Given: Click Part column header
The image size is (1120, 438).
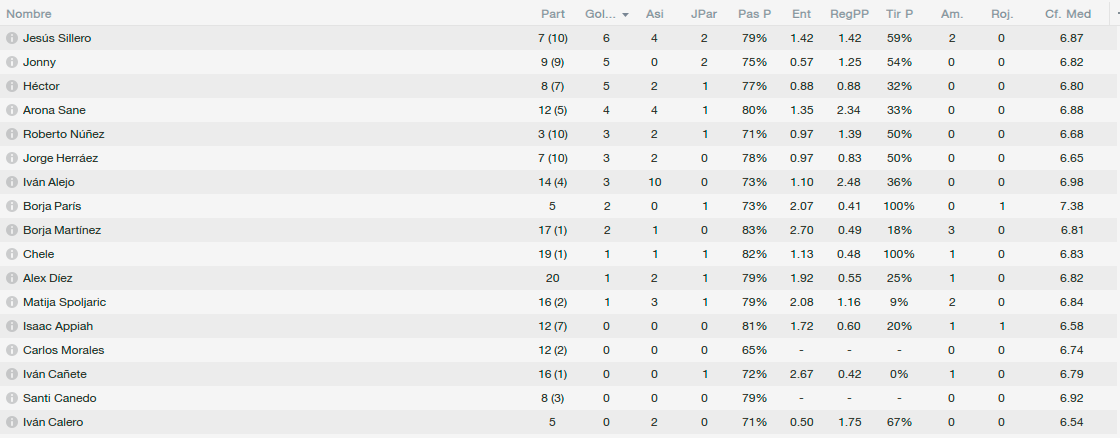Looking at the screenshot, I should (x=553, y=14).
